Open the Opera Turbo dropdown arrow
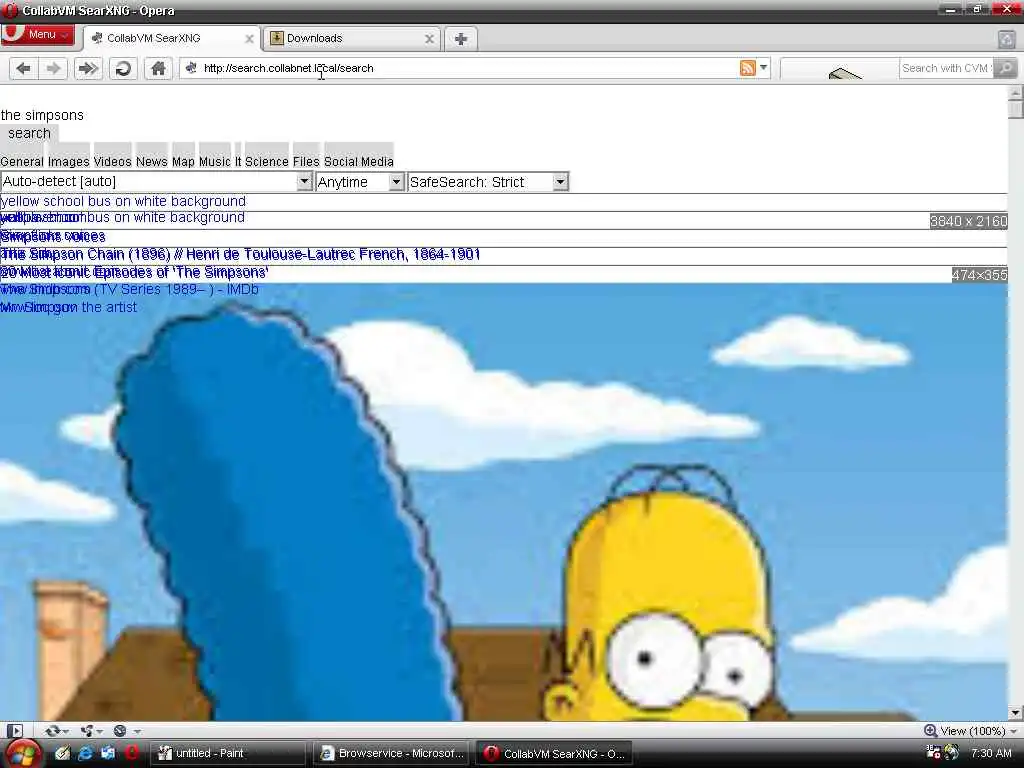 pyautogui.click(x=137, y=731)
